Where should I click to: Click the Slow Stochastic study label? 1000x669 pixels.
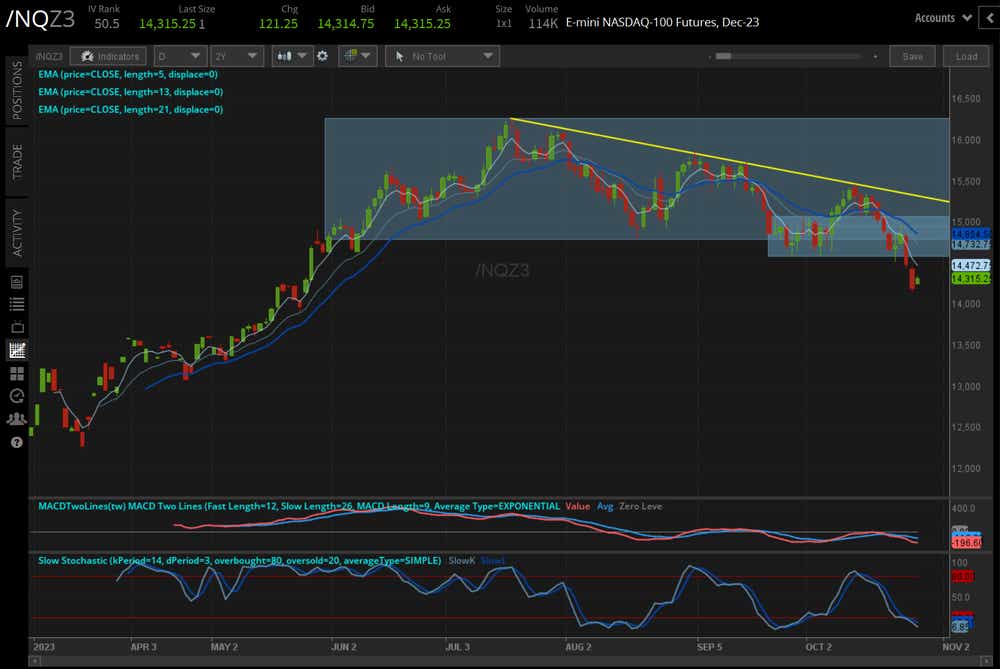tap(239, 561)
